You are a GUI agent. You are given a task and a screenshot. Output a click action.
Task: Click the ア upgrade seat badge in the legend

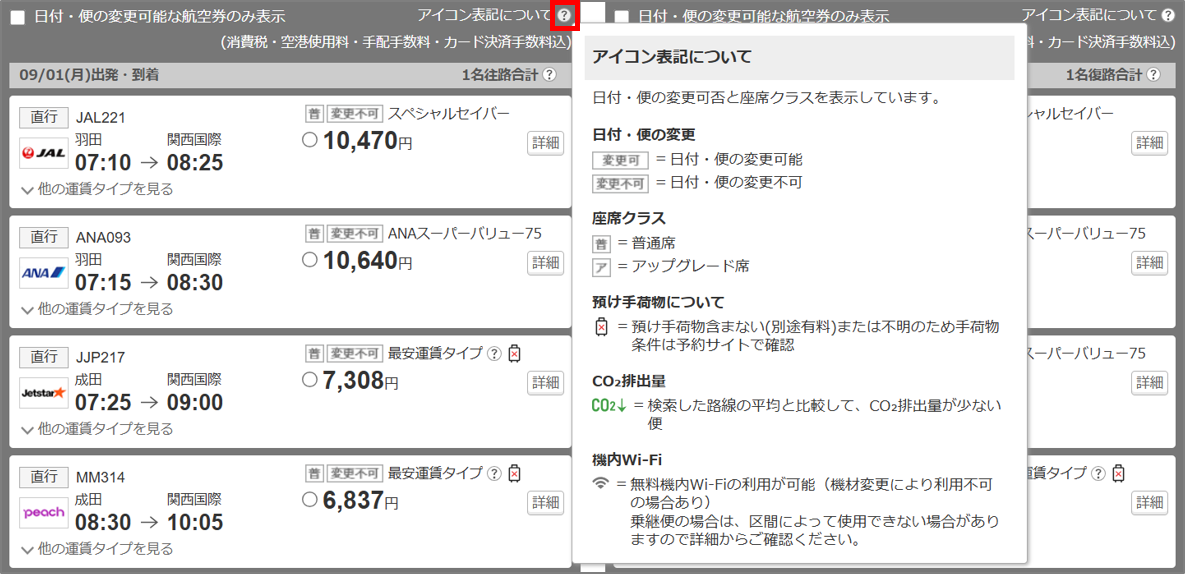point(601,266)
